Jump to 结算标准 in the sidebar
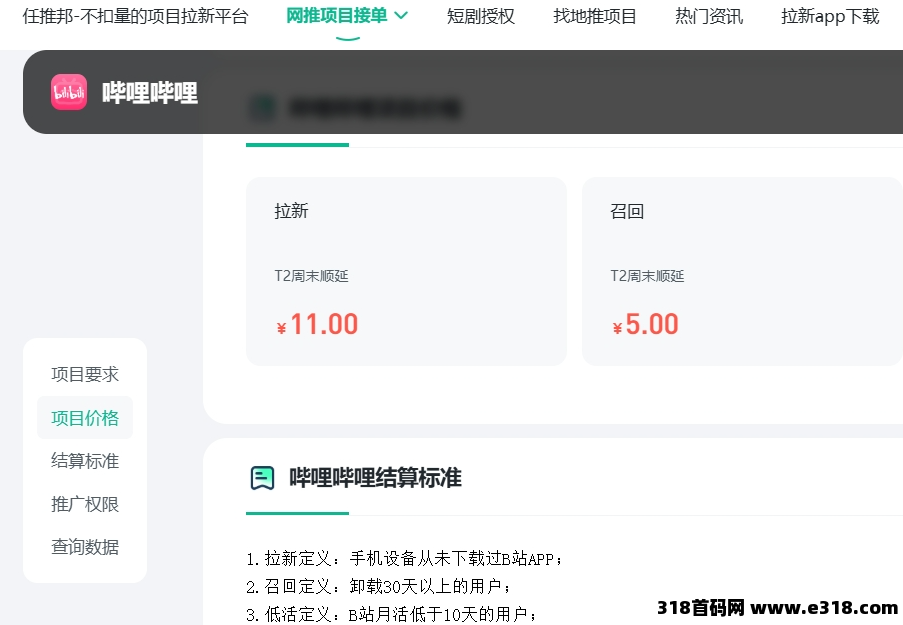This screenshot has width=903, height=625. coord(85,461)
